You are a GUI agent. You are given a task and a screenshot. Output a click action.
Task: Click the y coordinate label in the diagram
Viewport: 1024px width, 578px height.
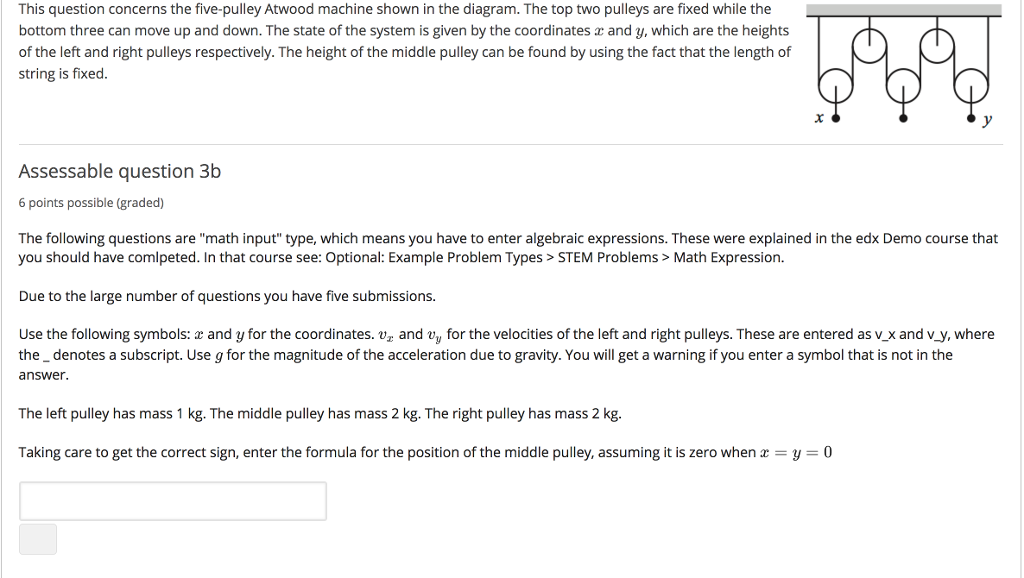(x=988, y=118)
